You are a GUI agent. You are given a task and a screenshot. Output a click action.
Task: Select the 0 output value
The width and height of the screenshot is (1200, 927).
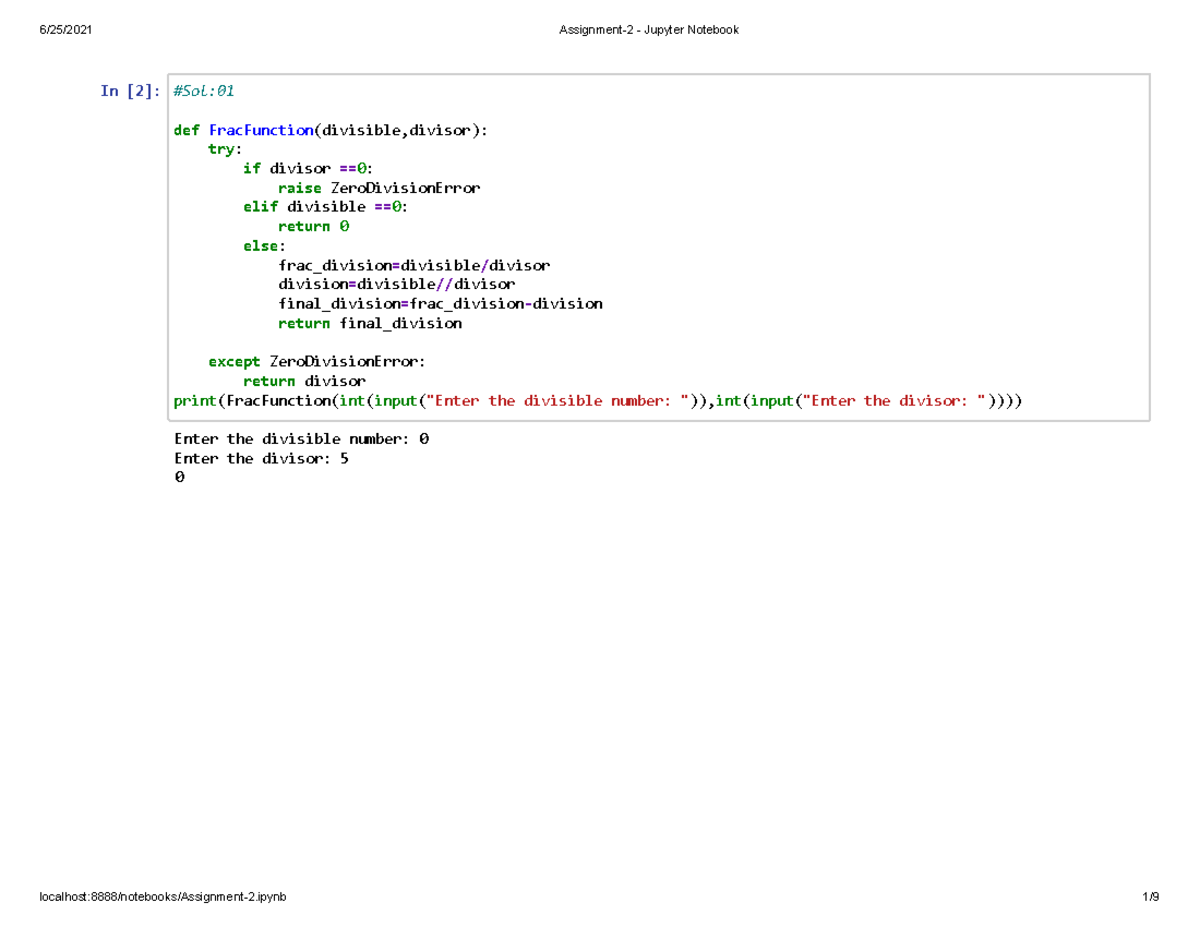(x=180, y=476)
